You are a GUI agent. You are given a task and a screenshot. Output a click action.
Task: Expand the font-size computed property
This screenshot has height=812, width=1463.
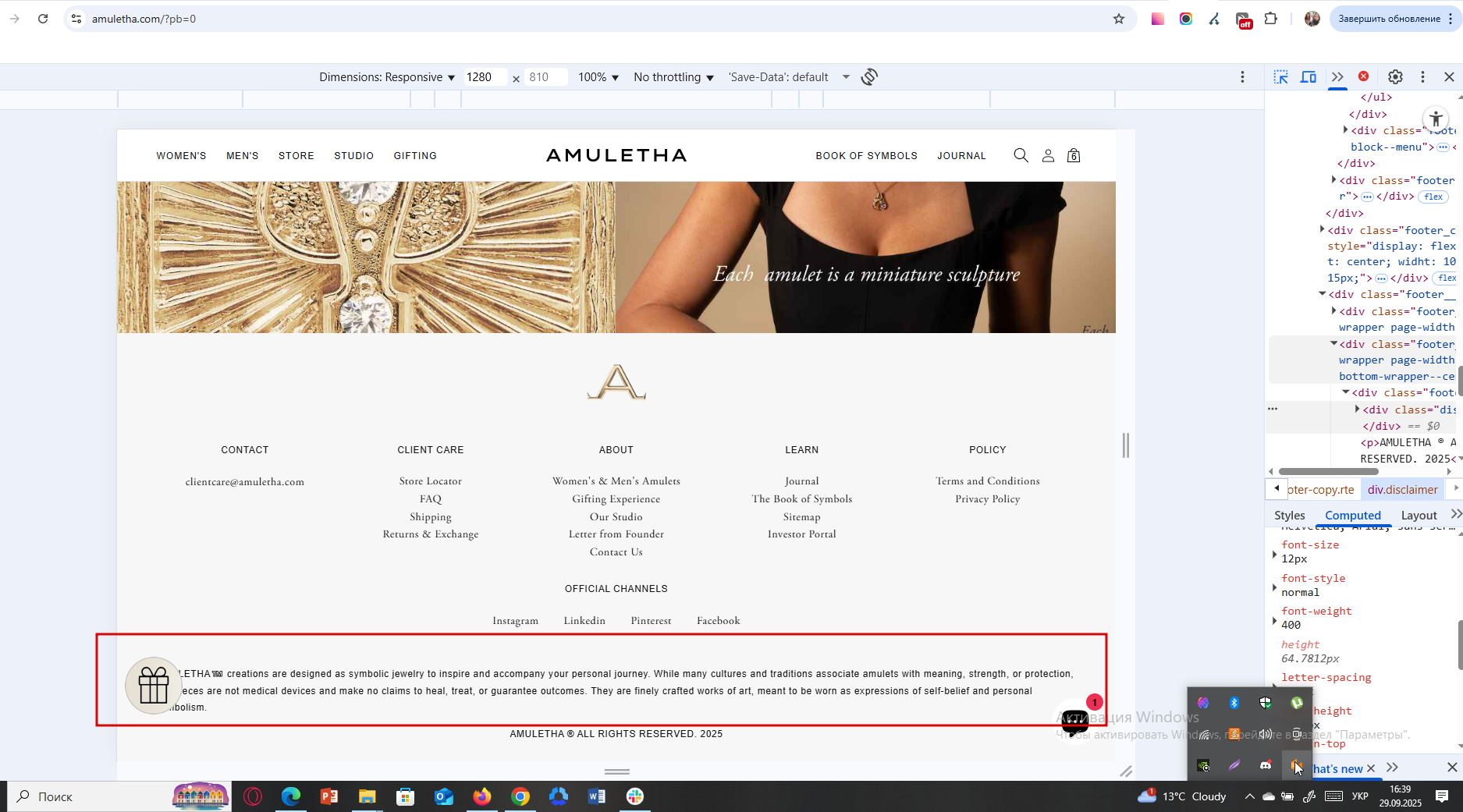pos(1275,555)
